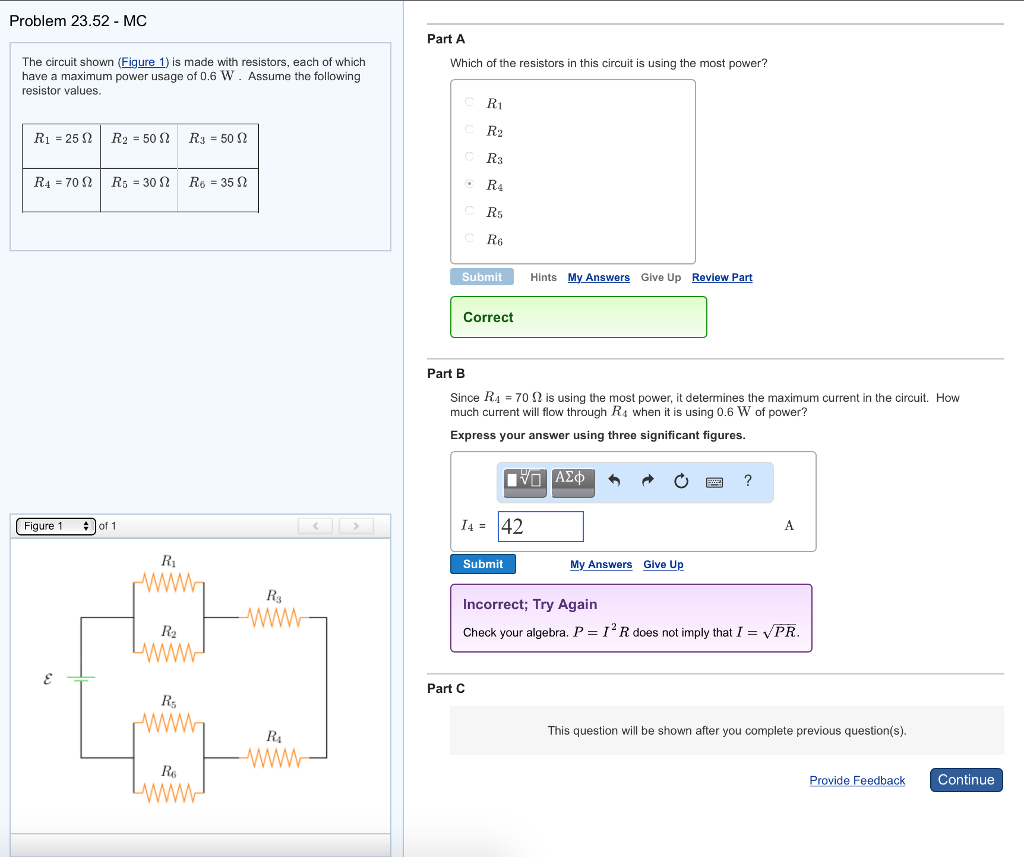Open the Figure 1 selector dropdown
The image size is (1024, 857).
(x=56, y=526)
